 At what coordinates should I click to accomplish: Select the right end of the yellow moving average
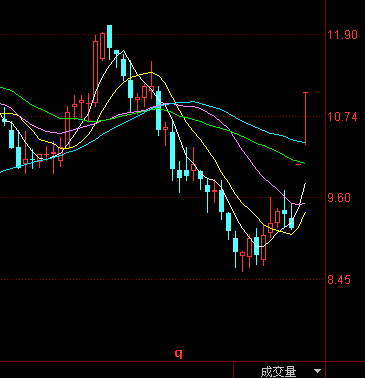[x=305, y=213]
